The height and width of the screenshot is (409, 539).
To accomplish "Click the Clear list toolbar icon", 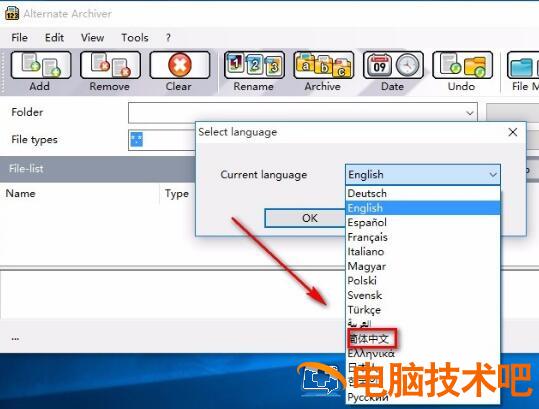I will tap(180, 65).
